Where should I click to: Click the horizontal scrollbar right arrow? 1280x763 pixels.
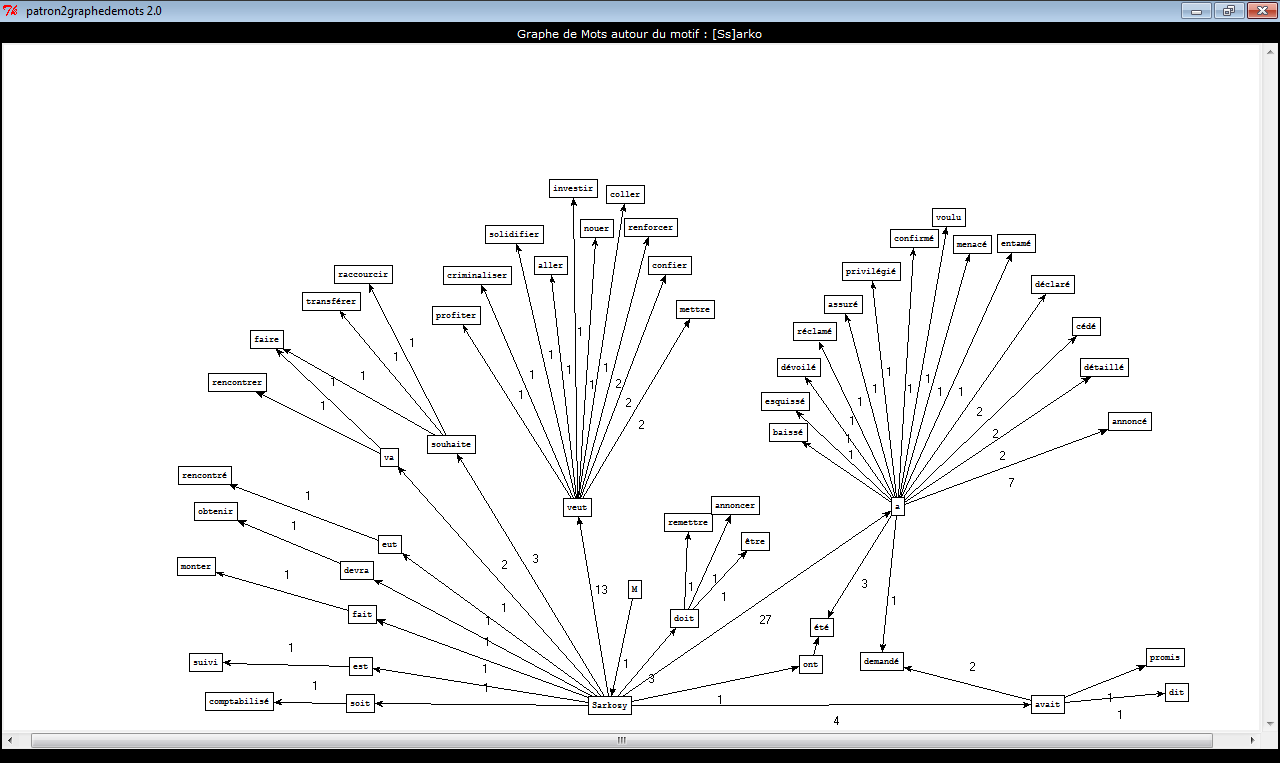pyautogui.click(x=1252, y=740)
